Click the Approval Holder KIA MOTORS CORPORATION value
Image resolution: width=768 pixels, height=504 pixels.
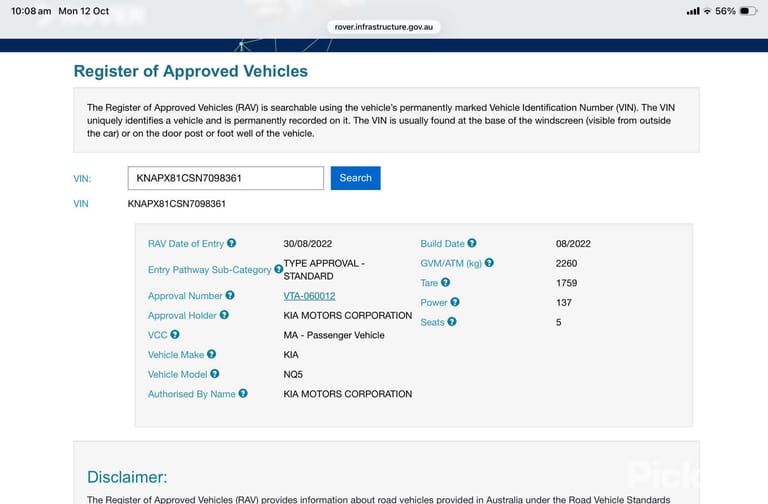point(348,315)
